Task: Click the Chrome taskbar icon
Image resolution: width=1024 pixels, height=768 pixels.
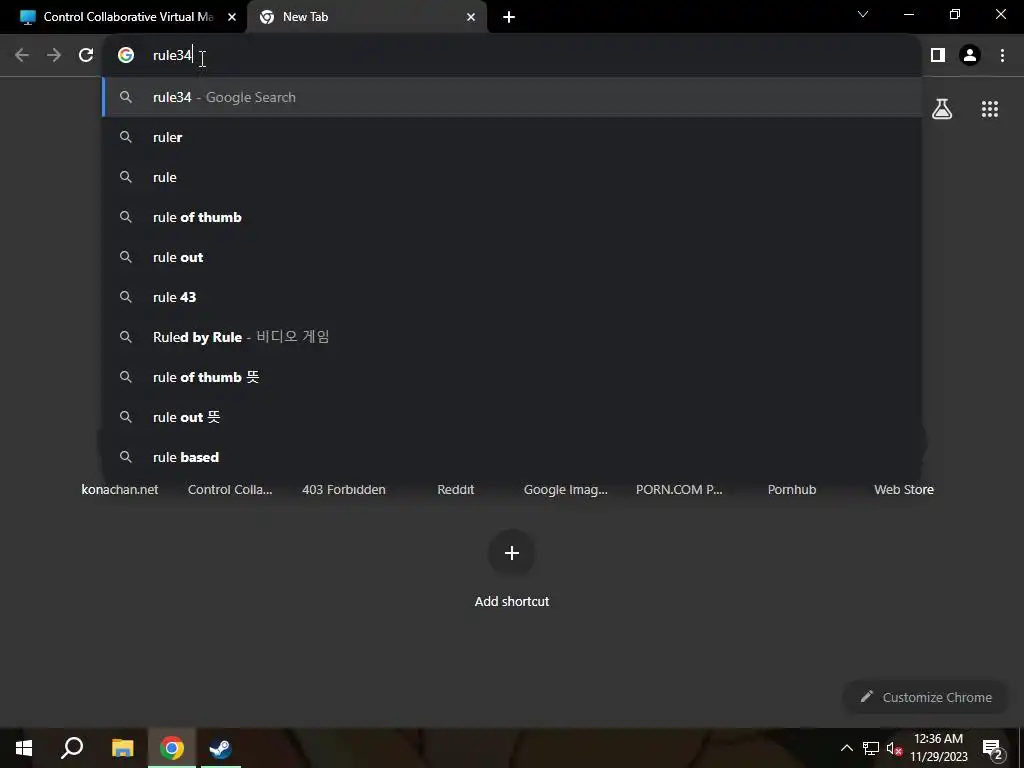Action: pos(172,748)
